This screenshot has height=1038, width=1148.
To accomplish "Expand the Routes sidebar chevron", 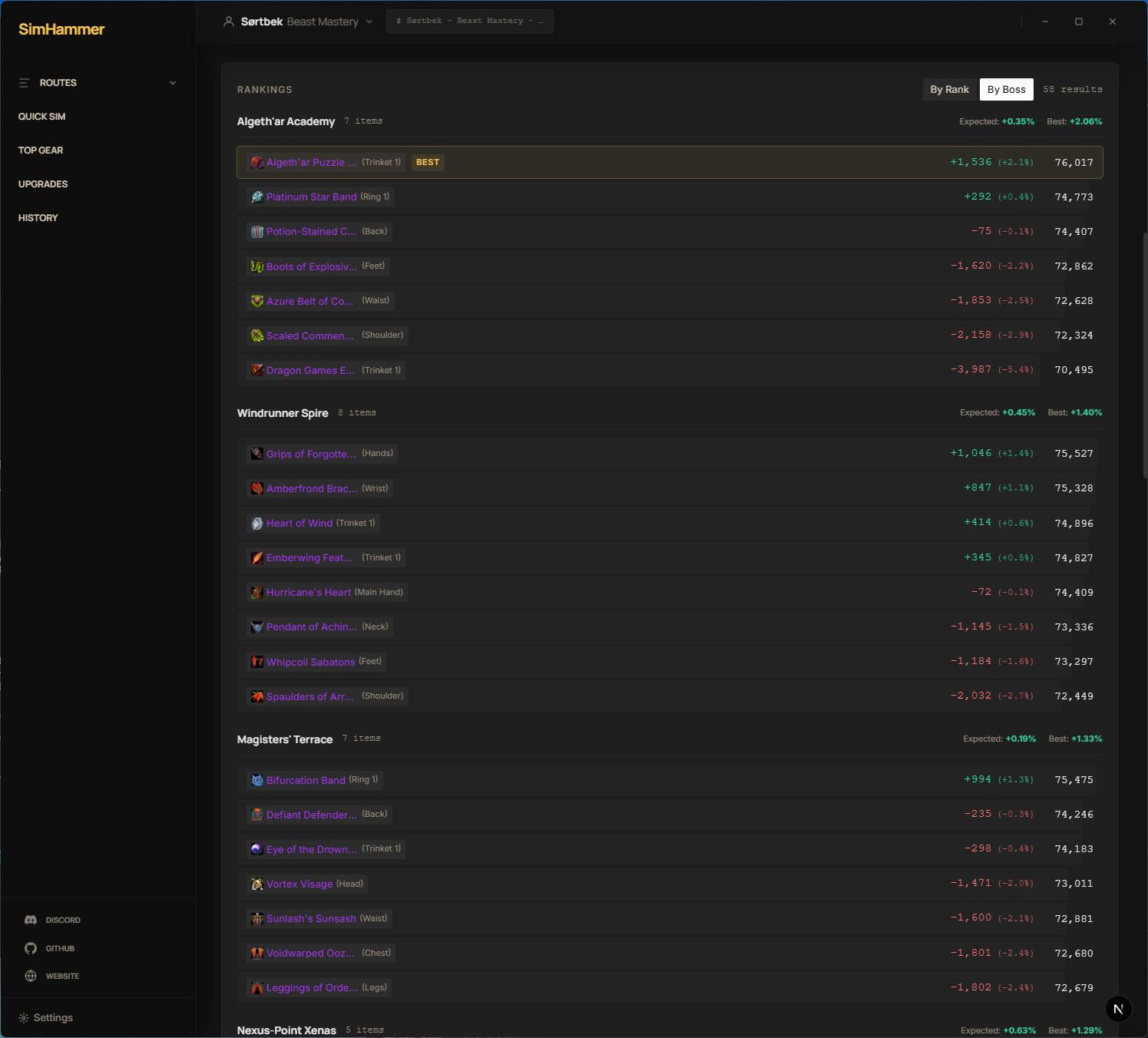I will pyautogui.click(x=173, y=83).
